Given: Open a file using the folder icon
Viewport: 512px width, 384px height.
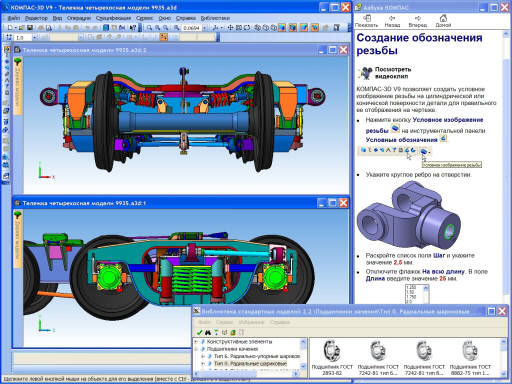Looking at the screenshot, I should 21,28.
